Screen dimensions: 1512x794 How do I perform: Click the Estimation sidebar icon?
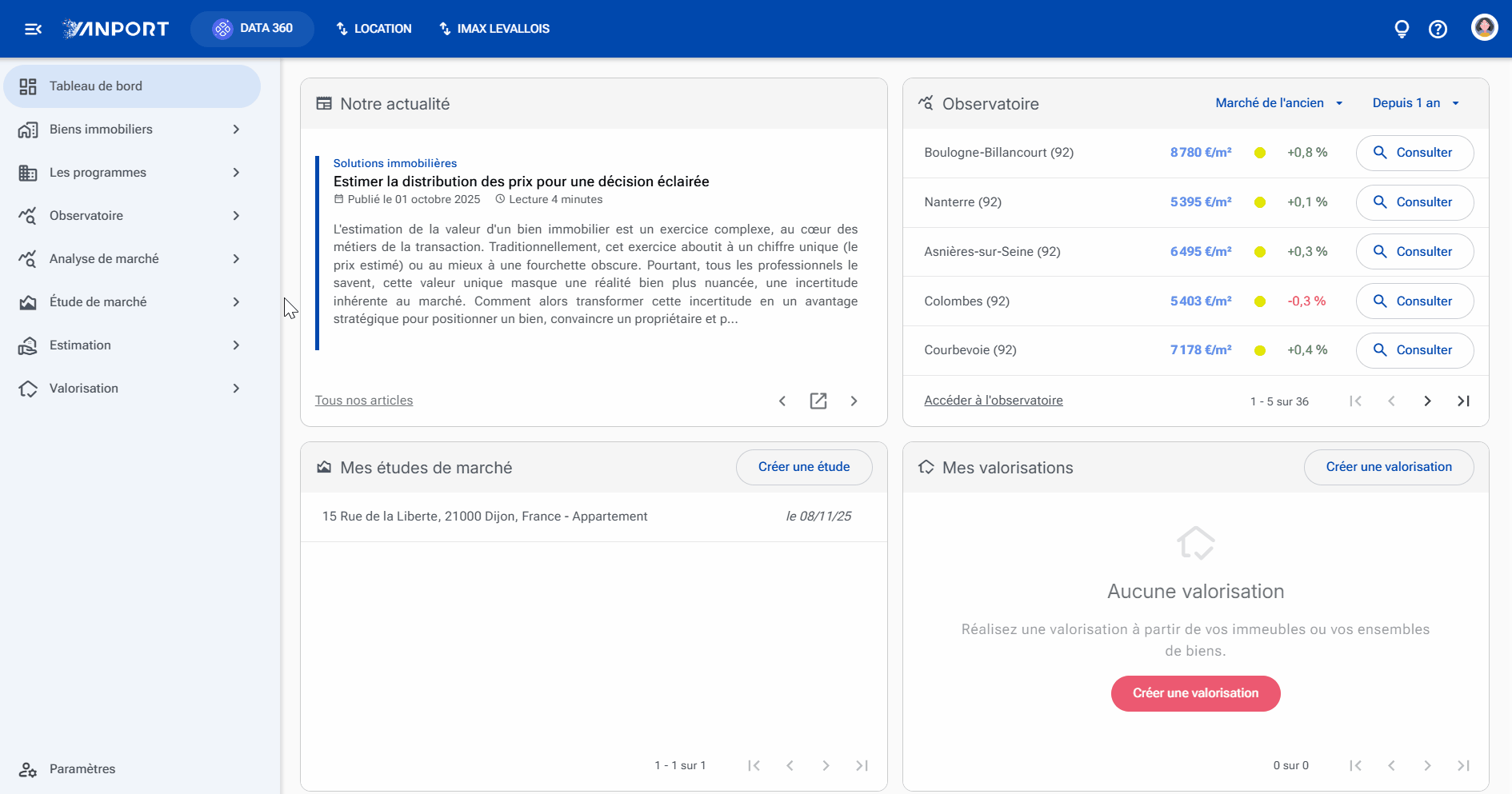click(28, 345)
